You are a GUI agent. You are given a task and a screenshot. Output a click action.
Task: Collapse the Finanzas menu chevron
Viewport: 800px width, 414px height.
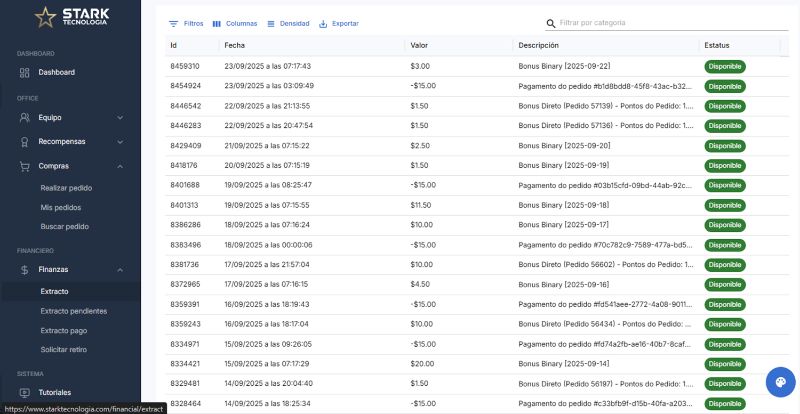pos(120,269)
